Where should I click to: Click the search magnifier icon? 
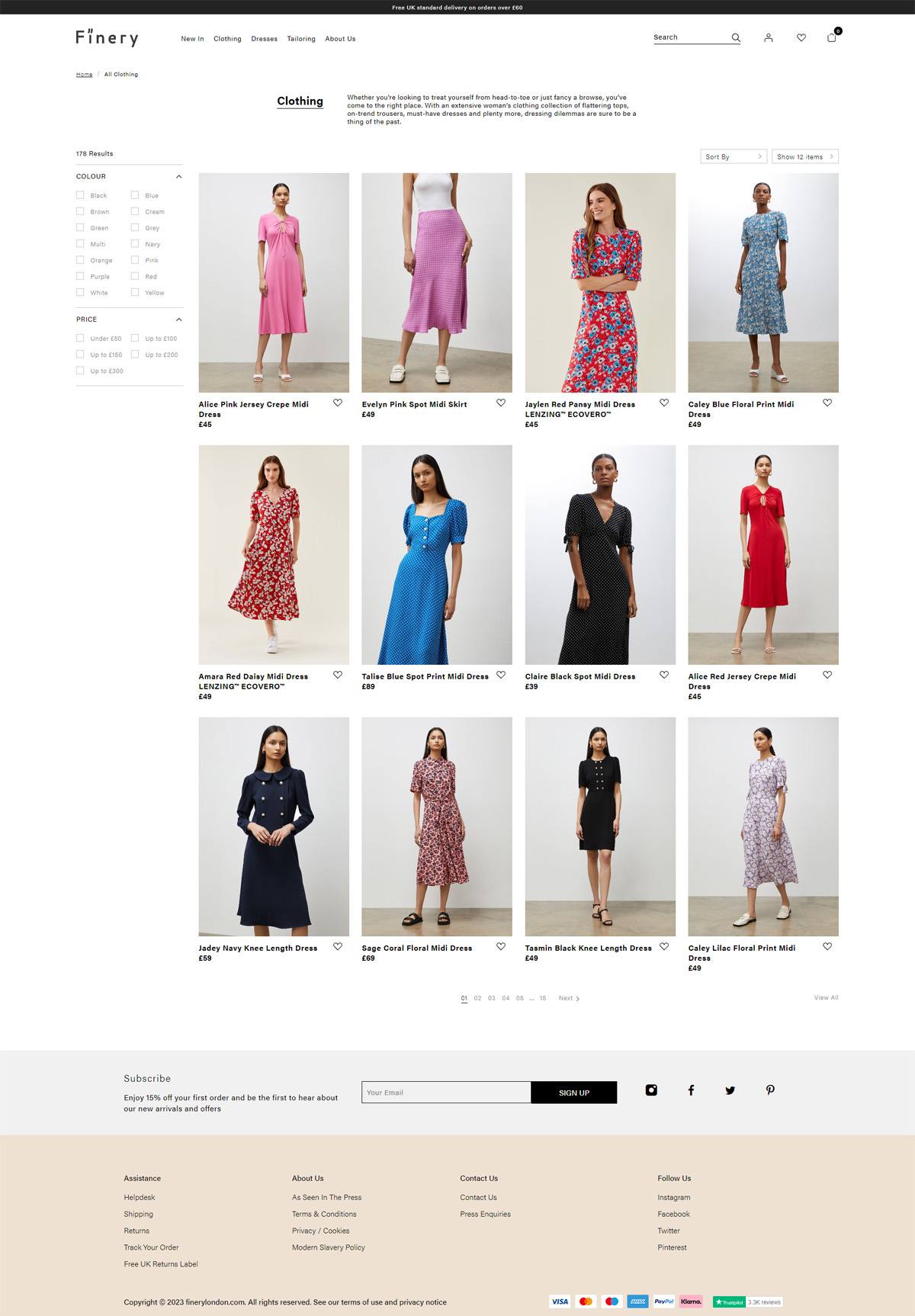(736, 37)
